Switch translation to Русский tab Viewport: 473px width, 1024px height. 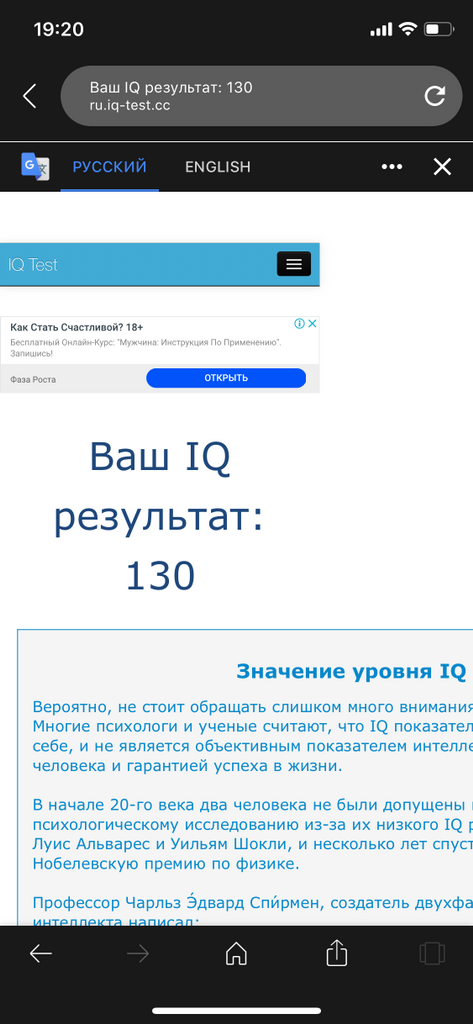click(110, 167)
